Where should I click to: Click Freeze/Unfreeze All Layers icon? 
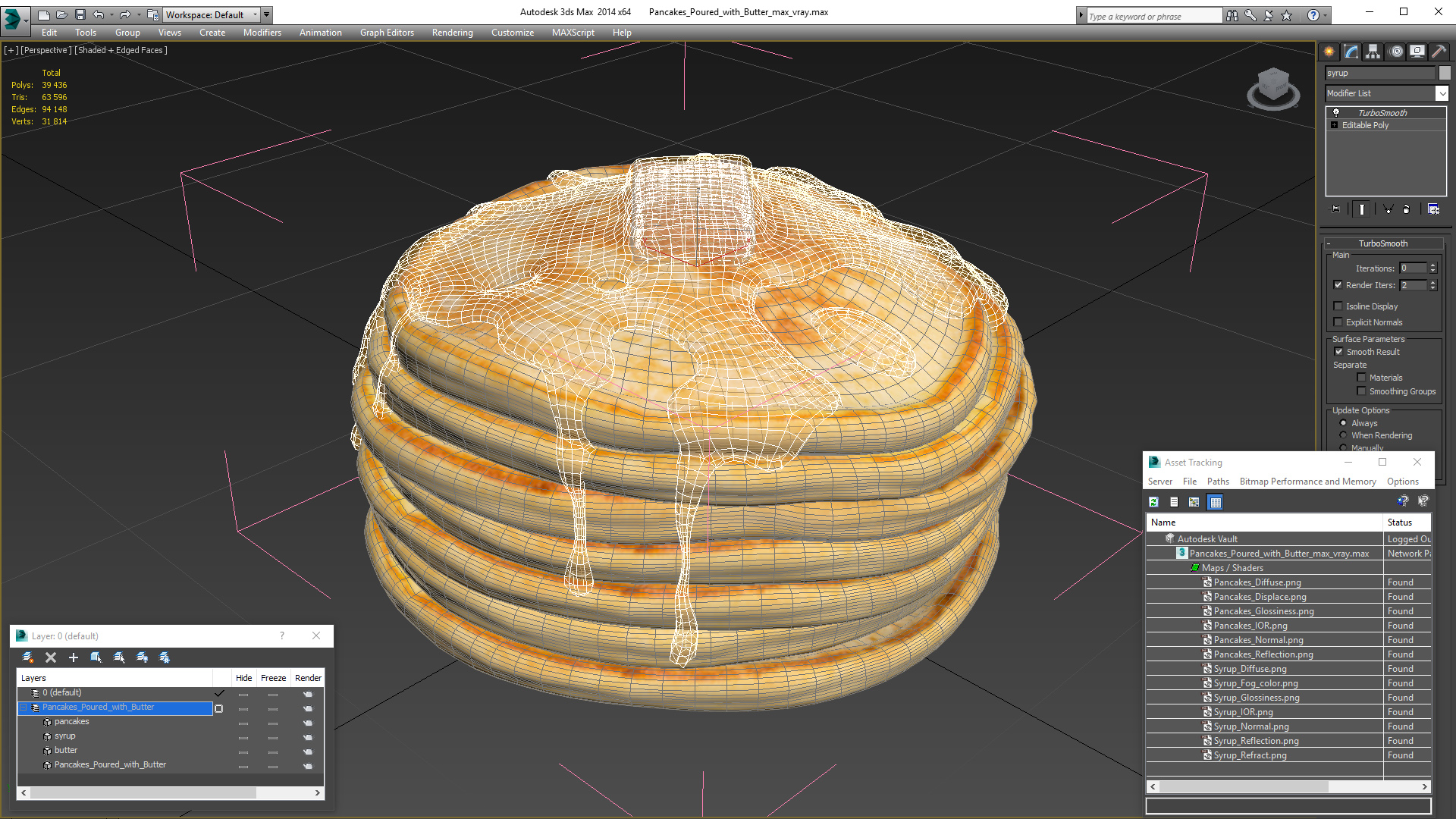165,657
